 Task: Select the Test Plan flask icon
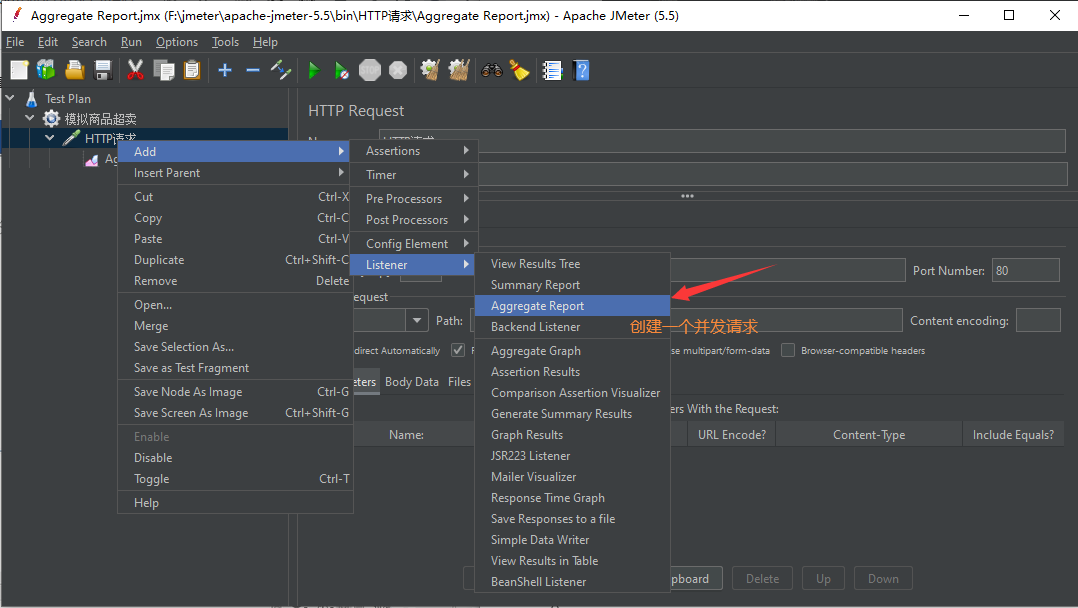pos(32,98)
